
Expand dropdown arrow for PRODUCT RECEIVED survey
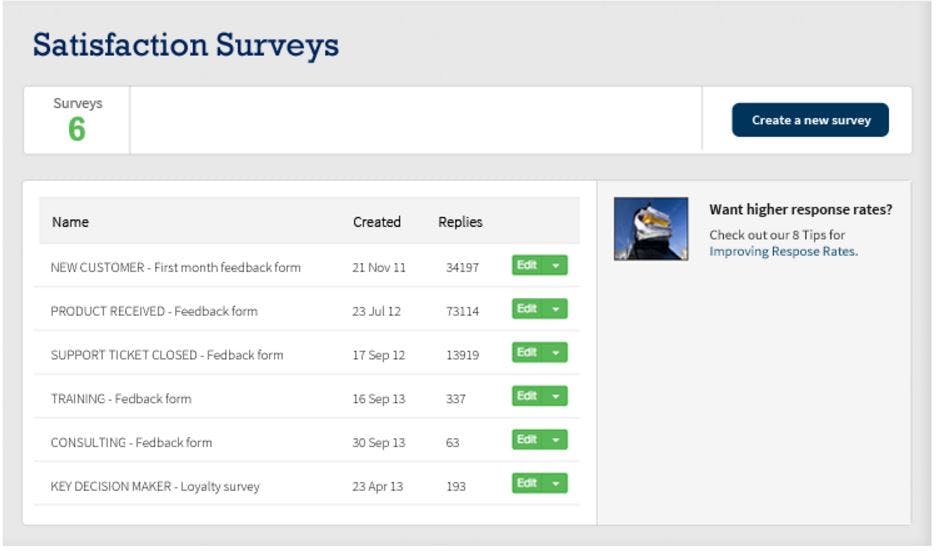(x=556, y=309)
